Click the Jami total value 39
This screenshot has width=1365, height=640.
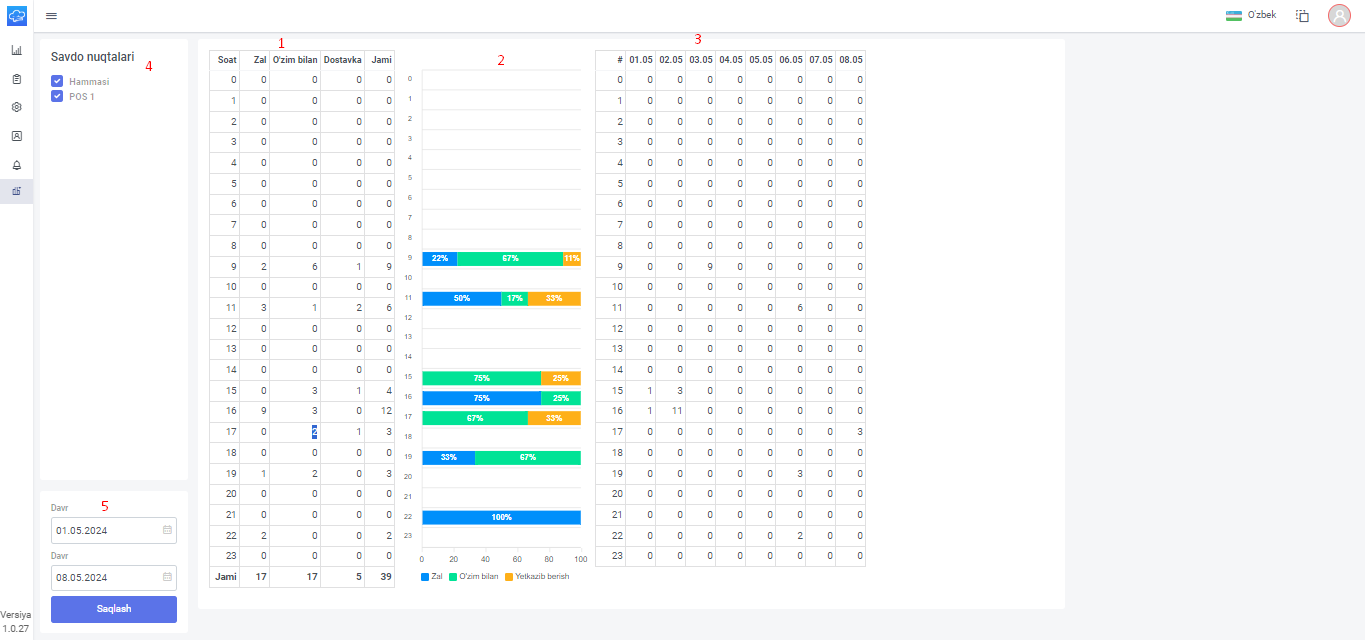point(385,577)
